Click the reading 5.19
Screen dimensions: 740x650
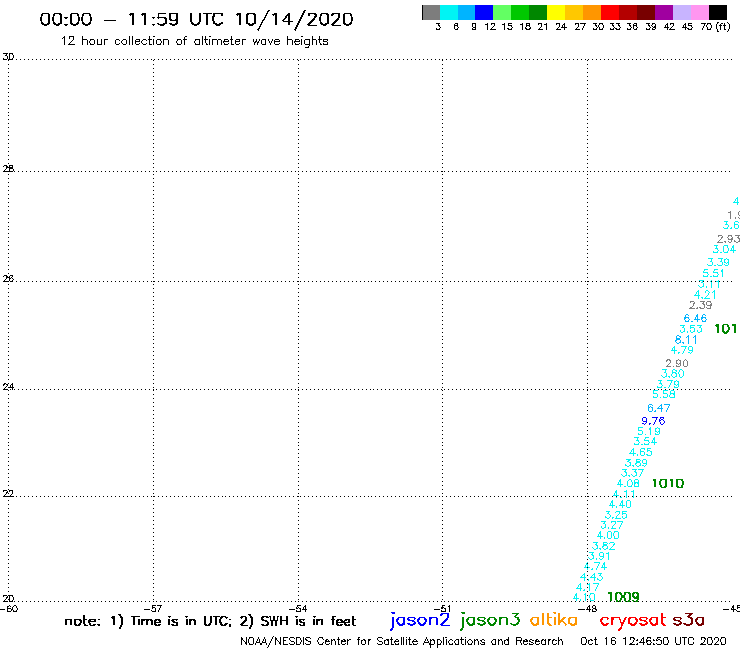click(649, 431)
